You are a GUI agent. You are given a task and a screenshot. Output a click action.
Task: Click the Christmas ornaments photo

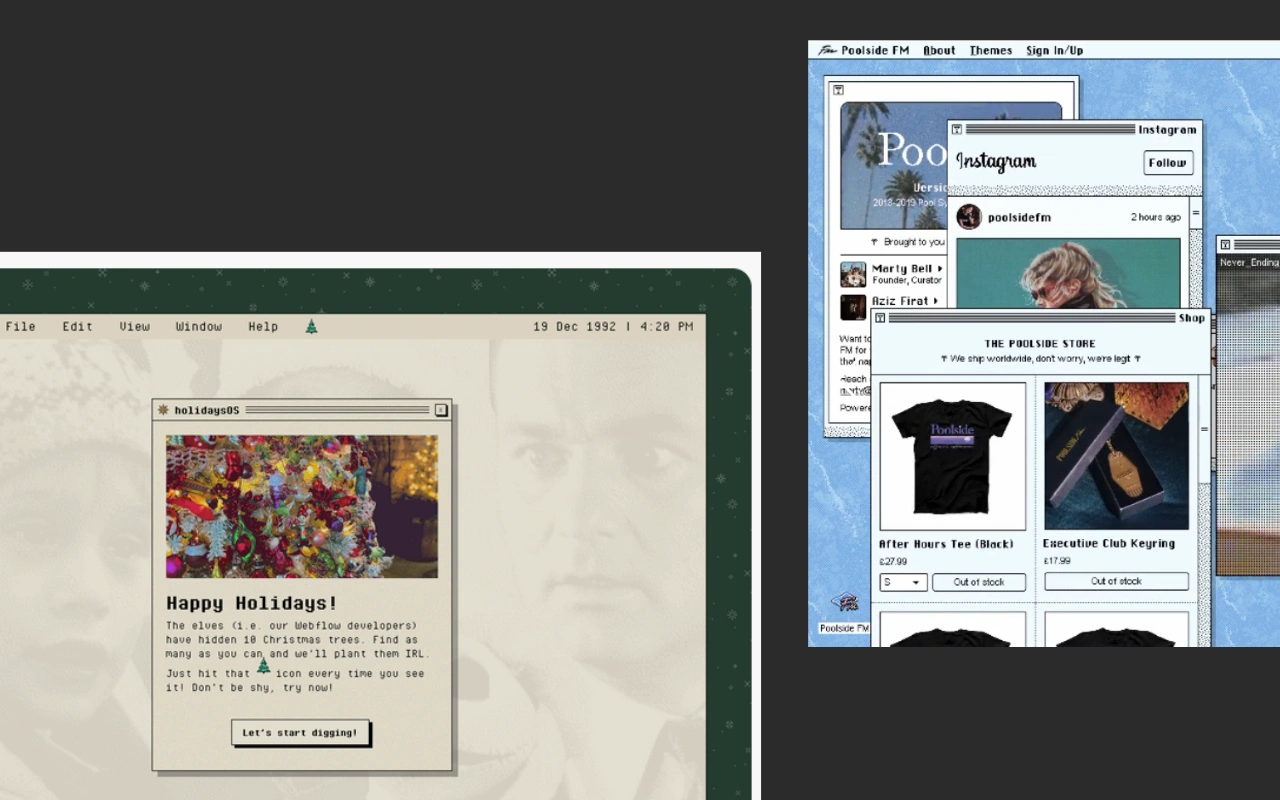[302, 506]
